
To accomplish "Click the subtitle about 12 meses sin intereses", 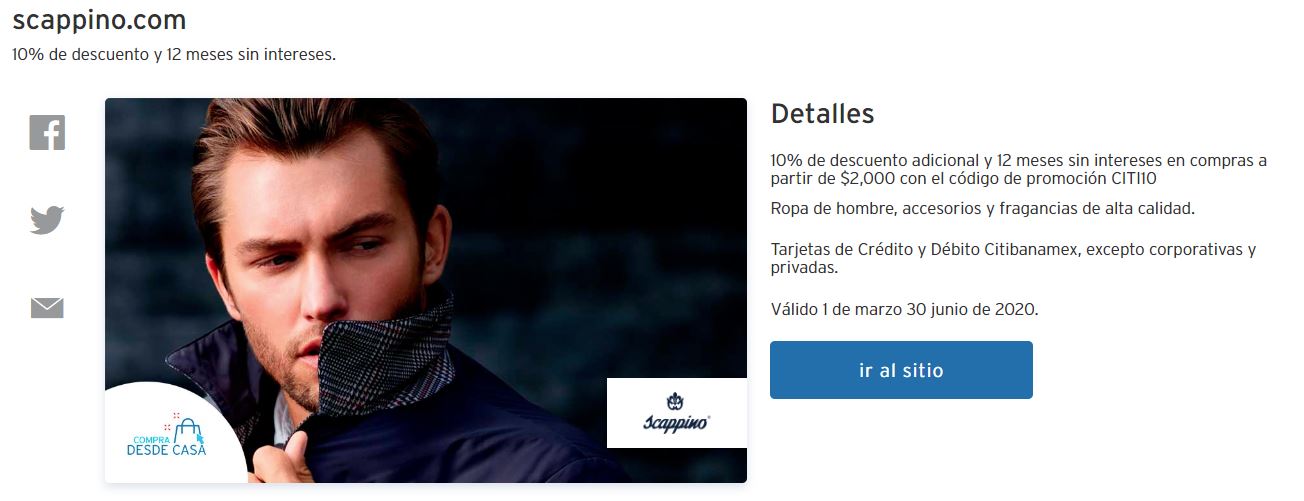I will pyautogui.click(x=174, y=54).
